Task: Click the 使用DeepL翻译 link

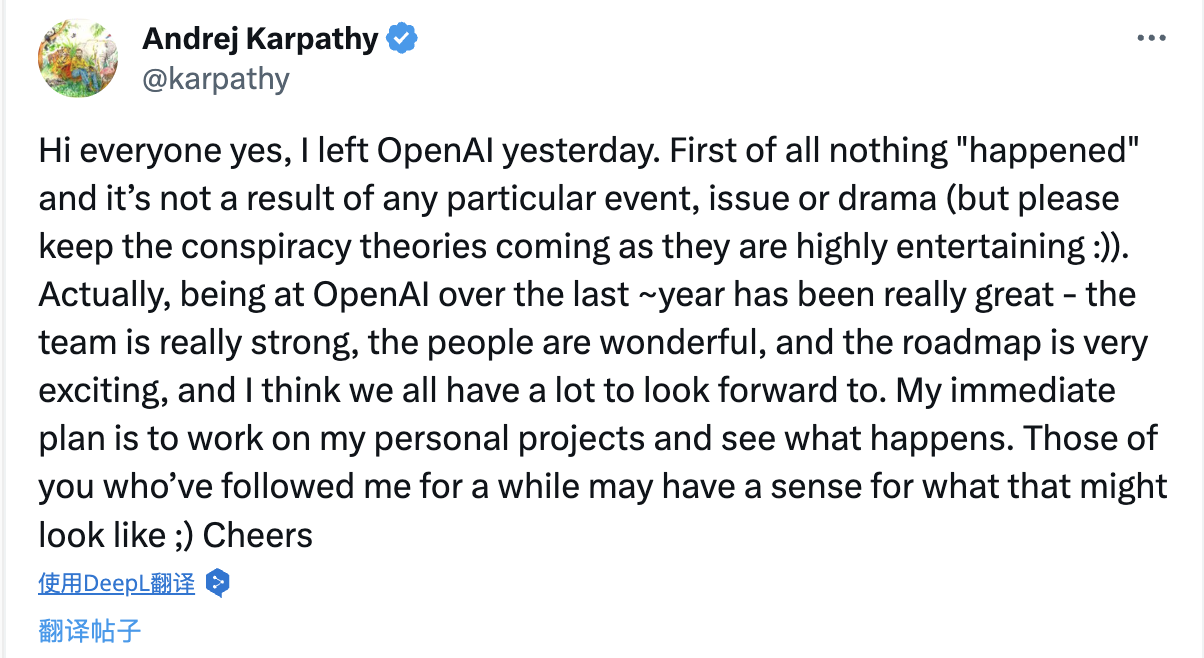Action: coord(116,583)
